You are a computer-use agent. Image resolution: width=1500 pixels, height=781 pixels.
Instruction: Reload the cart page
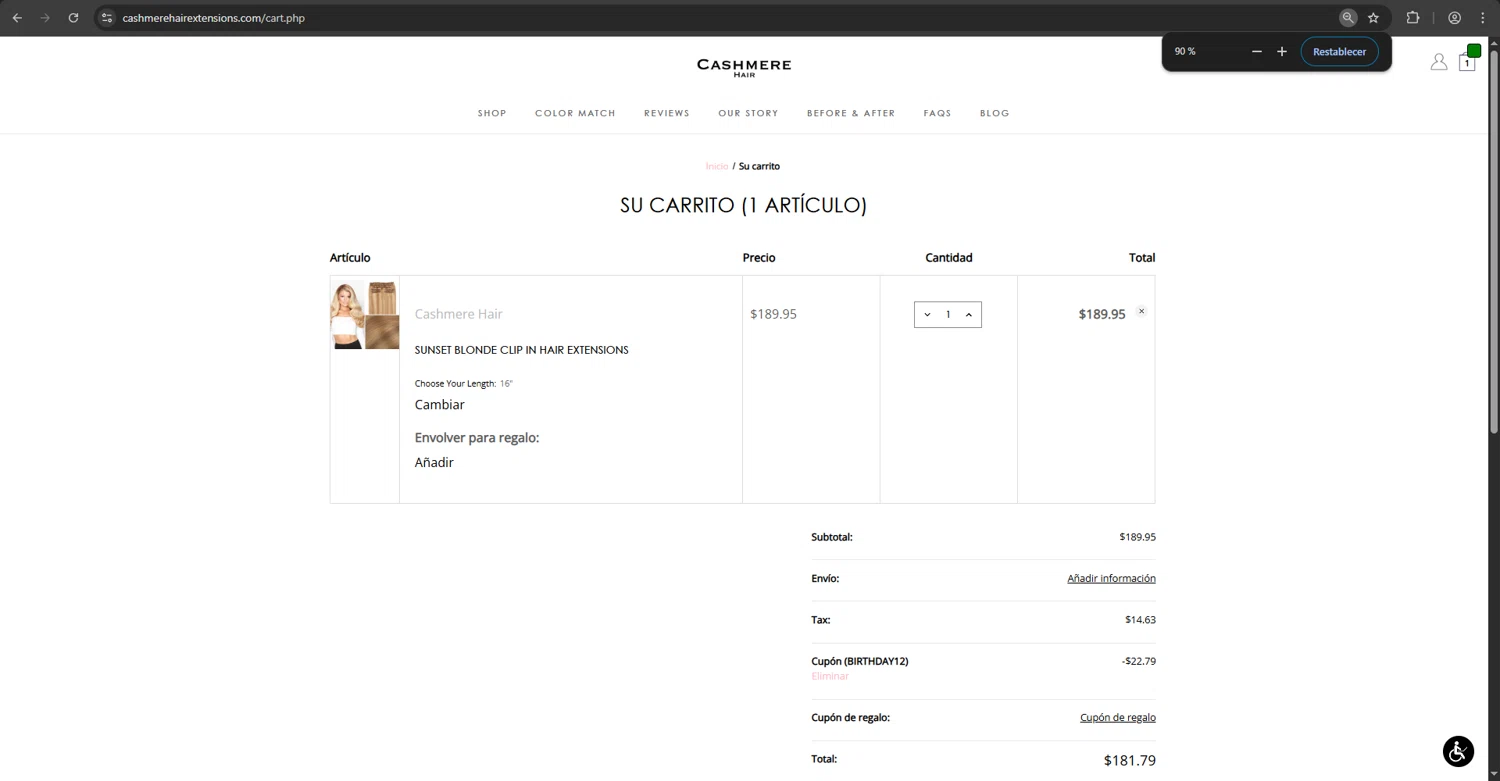pos(73,18)
